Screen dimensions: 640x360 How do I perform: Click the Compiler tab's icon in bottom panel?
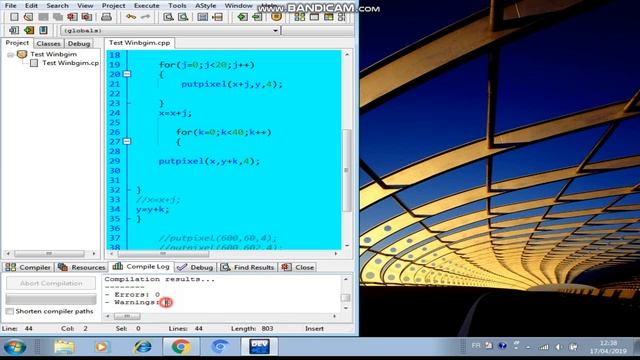(x=11, y=267)
